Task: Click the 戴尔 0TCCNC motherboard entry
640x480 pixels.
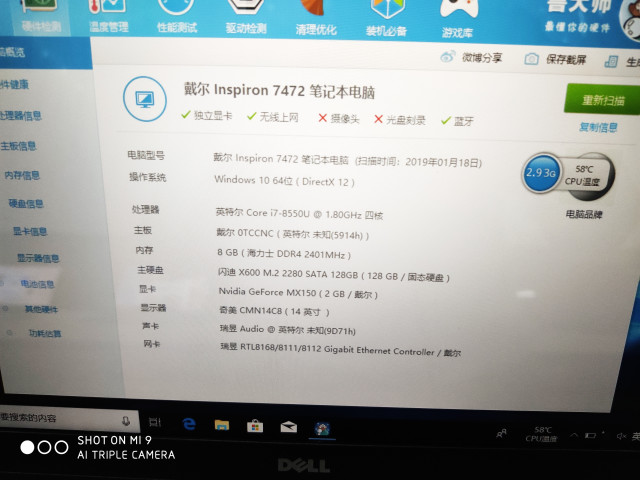Action: 293,234
